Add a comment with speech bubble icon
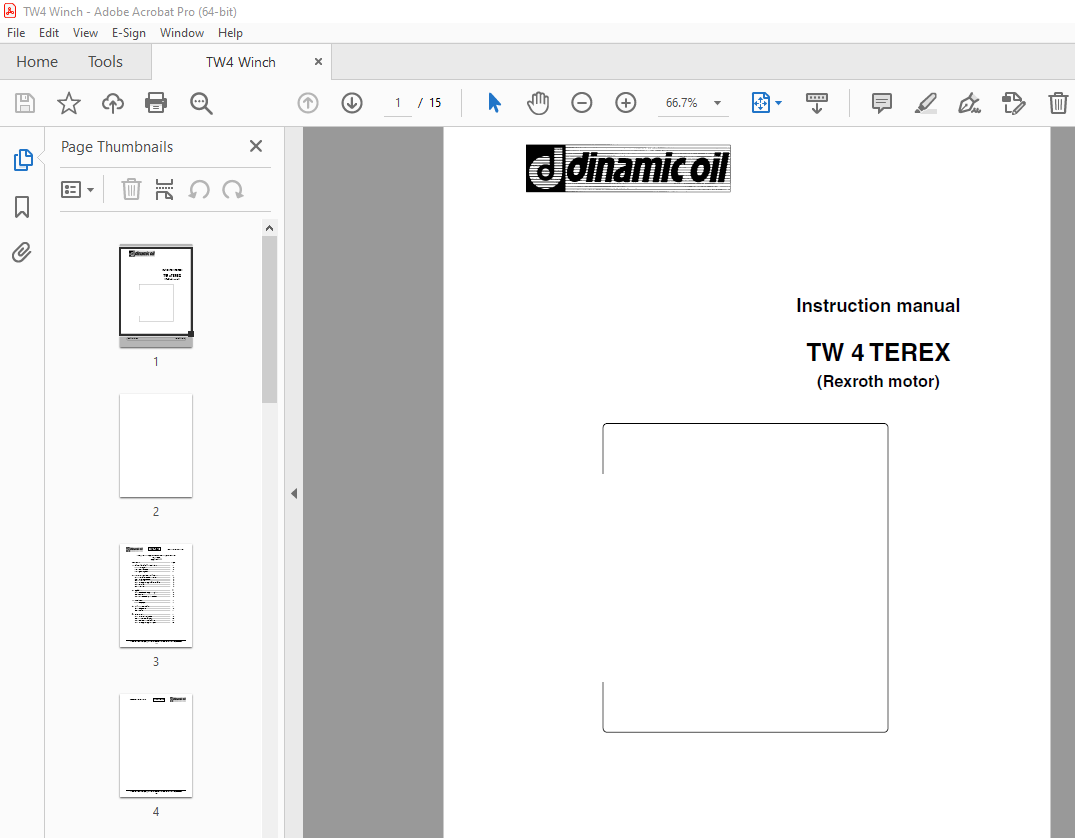Viewport: 1075px width, 838px height. tap(882, 103)
